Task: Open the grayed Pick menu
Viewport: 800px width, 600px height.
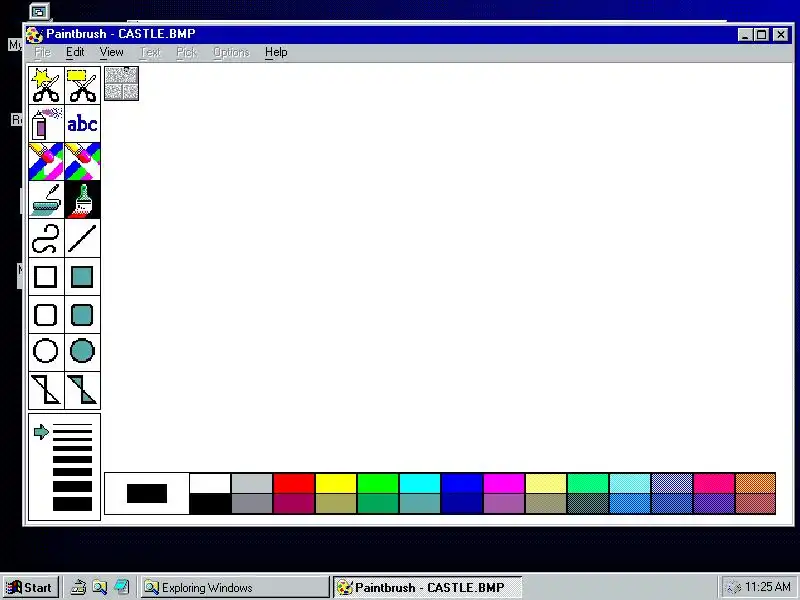Action: tap(186, 52)
